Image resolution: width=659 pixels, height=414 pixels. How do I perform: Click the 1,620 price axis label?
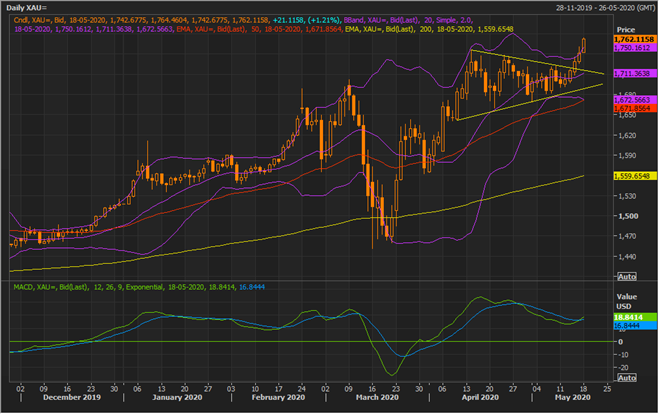click(627, 135)
